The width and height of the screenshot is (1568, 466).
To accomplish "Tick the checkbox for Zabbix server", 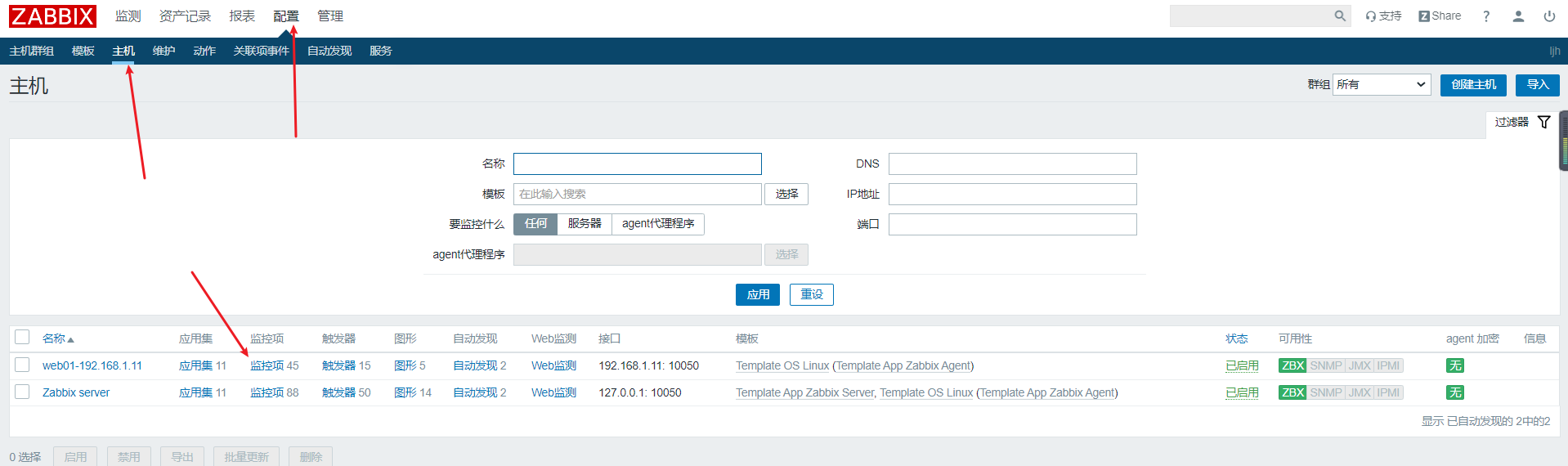I will click(x=22, y=392).
